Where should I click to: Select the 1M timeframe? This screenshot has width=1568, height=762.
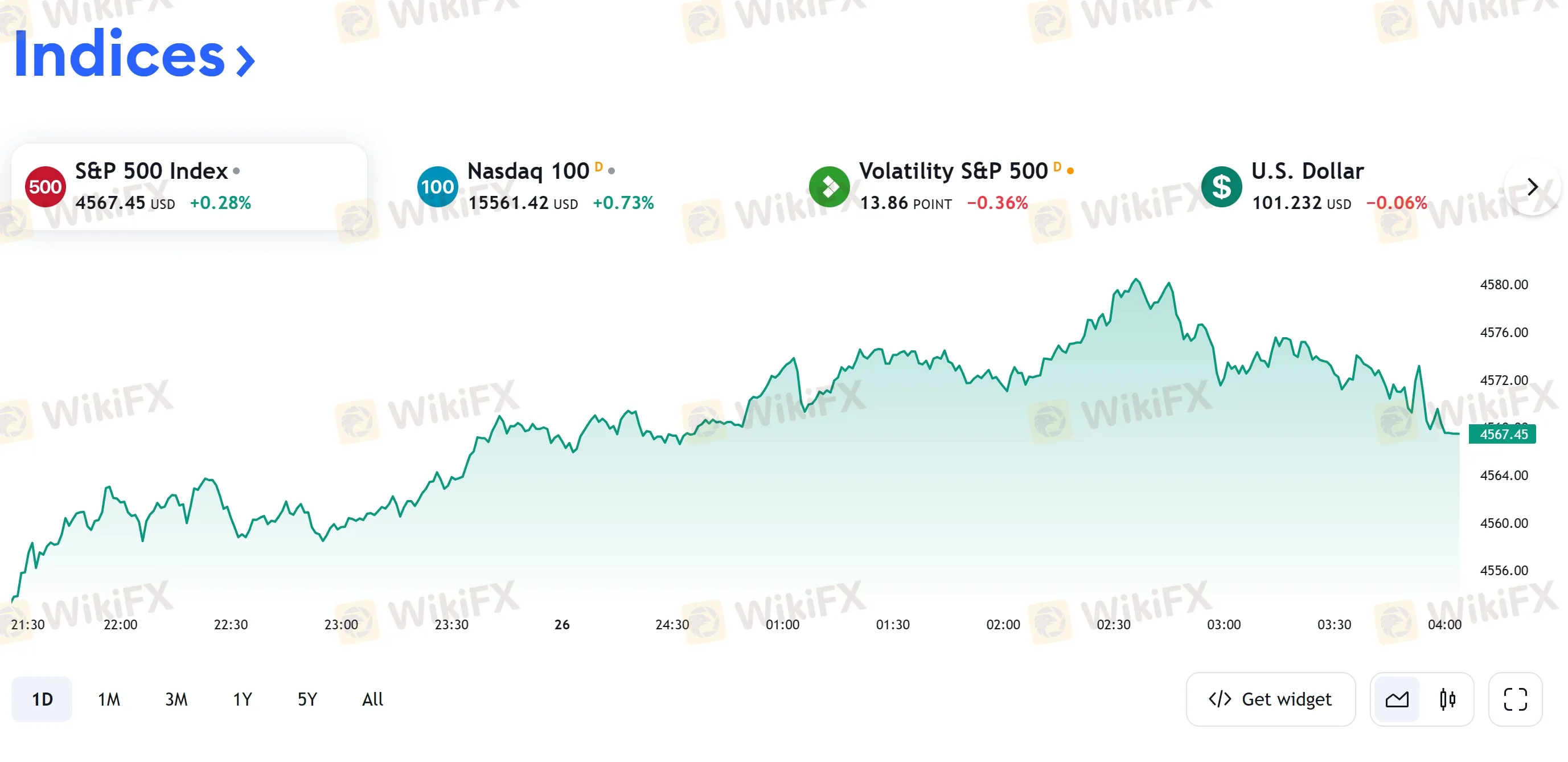pyautogui.click(x=109, y=699)
